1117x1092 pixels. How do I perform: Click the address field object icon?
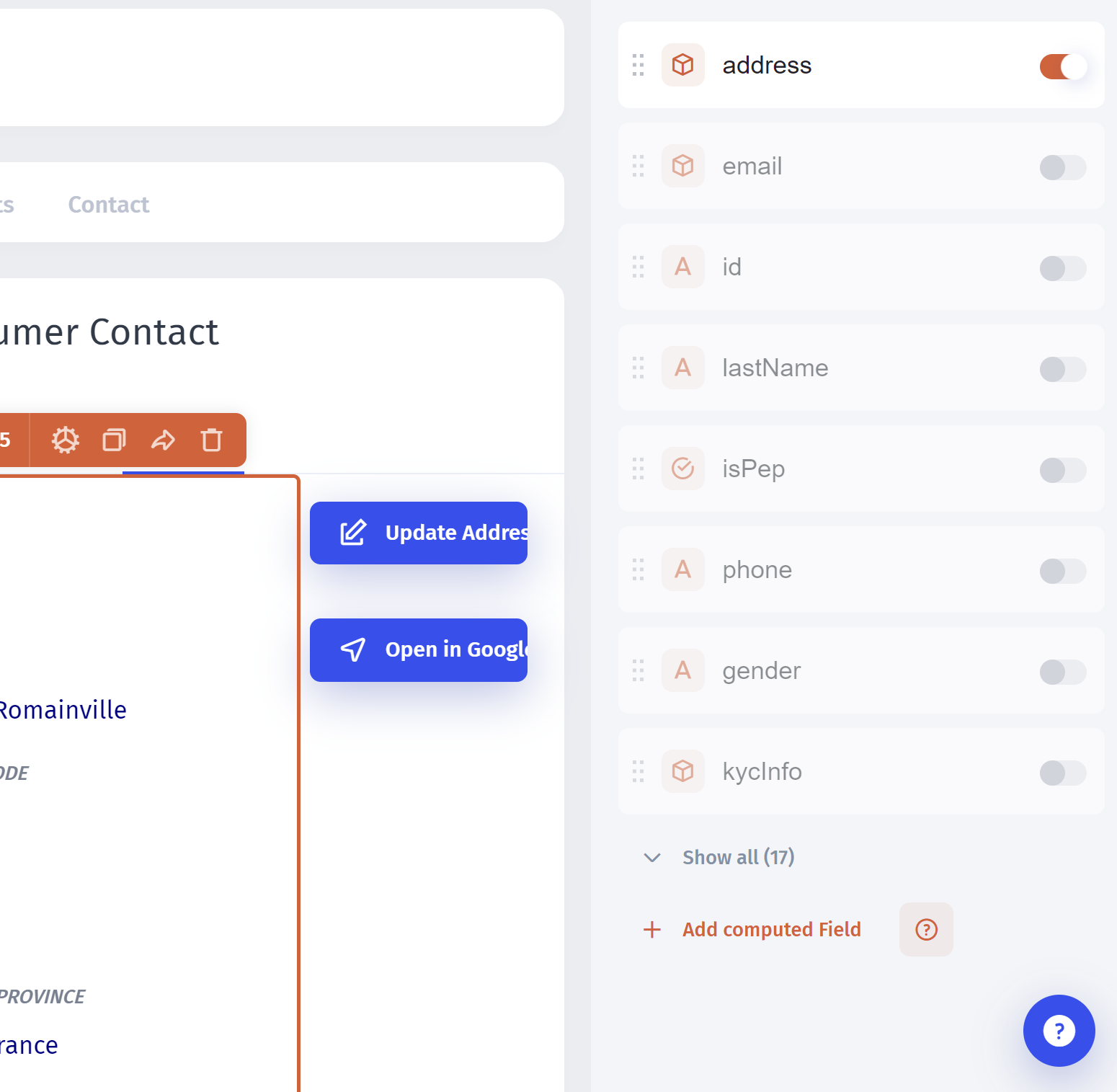[x=682, y=65]
